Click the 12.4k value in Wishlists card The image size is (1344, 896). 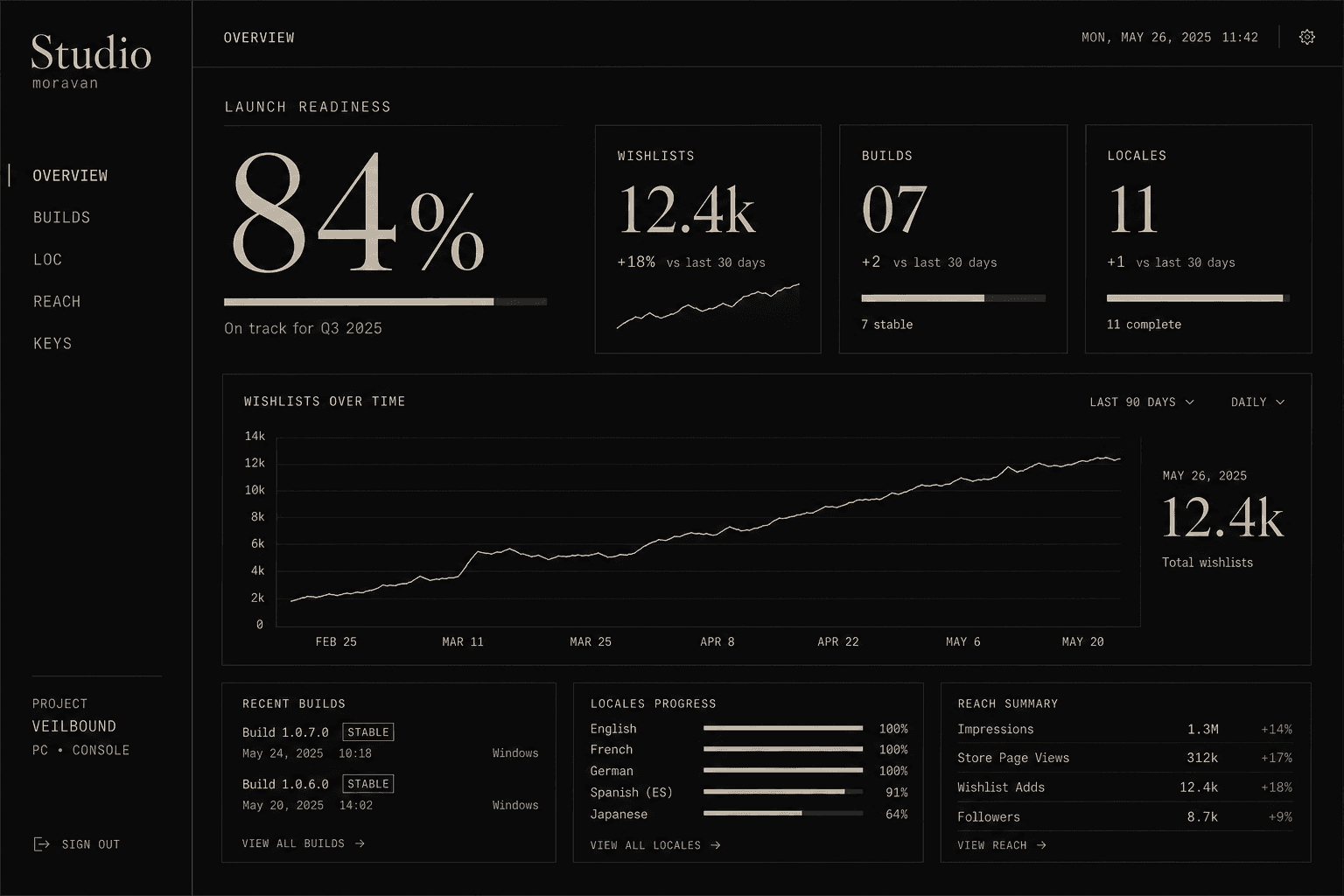tap(687, 210)
